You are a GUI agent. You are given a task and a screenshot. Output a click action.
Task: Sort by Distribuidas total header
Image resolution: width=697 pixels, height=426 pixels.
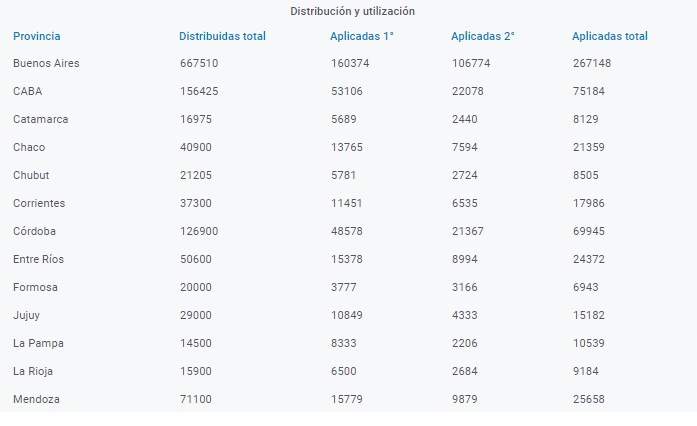222,36
